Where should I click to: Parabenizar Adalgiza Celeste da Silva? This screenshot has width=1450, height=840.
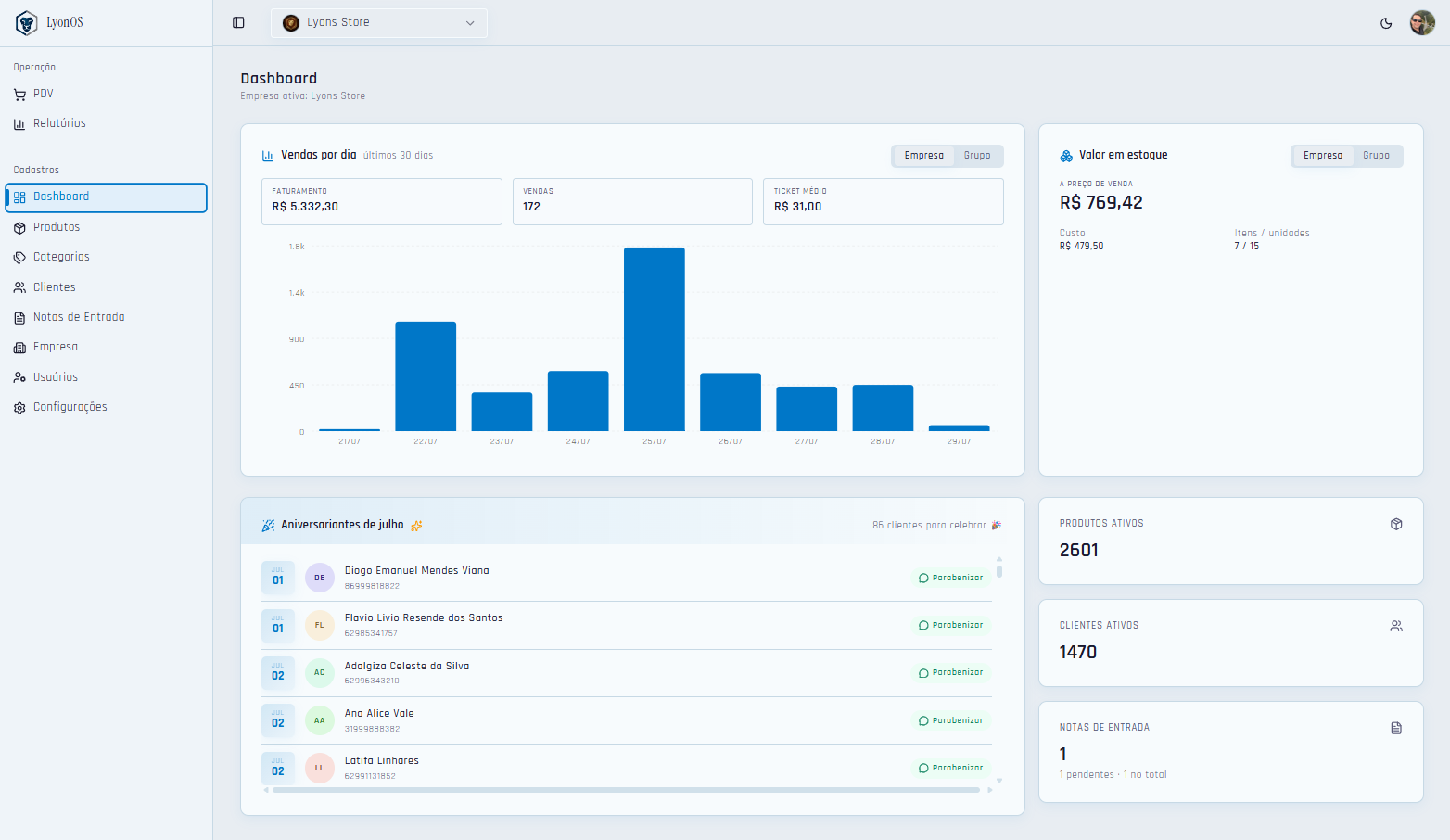click(x=950, y=672)
